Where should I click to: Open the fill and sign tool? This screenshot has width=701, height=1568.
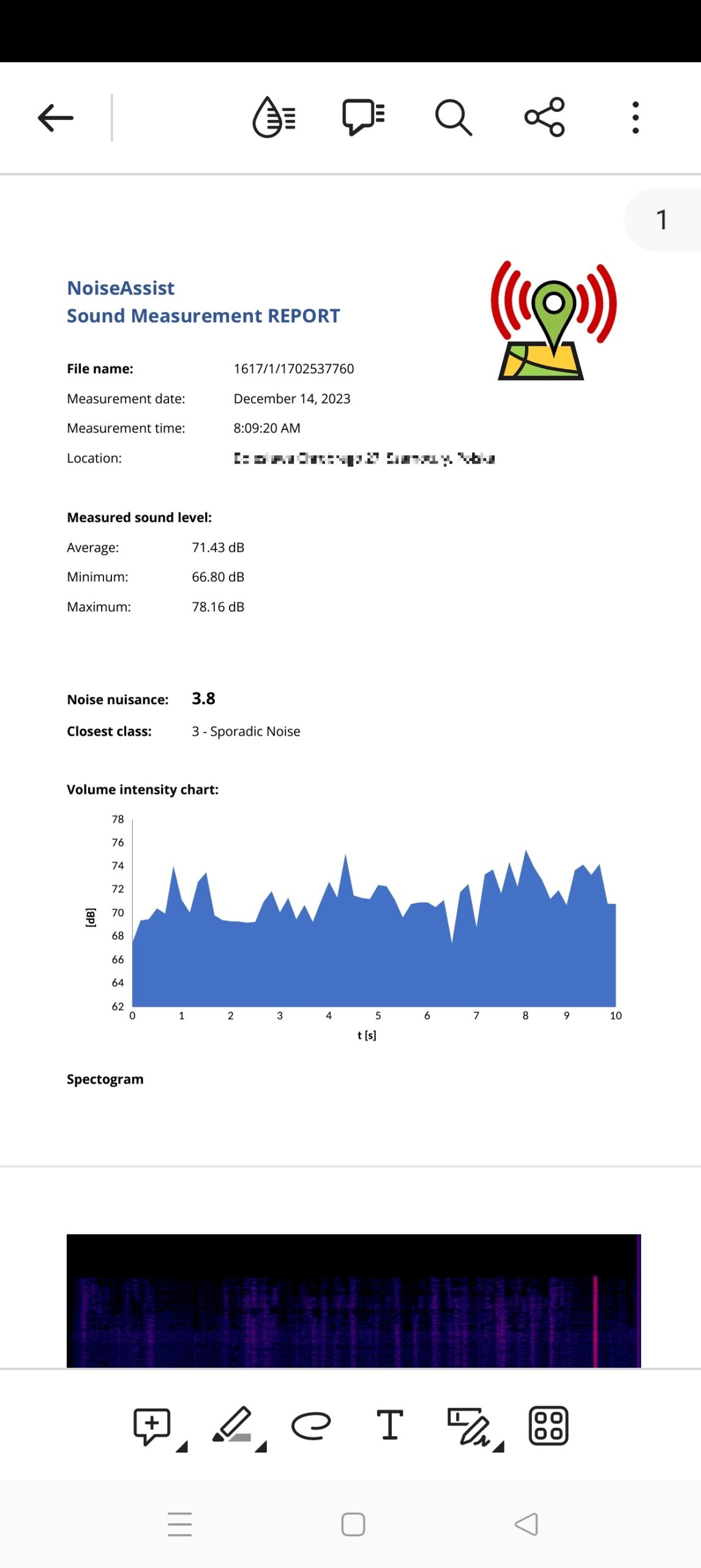pos(468,1426)
